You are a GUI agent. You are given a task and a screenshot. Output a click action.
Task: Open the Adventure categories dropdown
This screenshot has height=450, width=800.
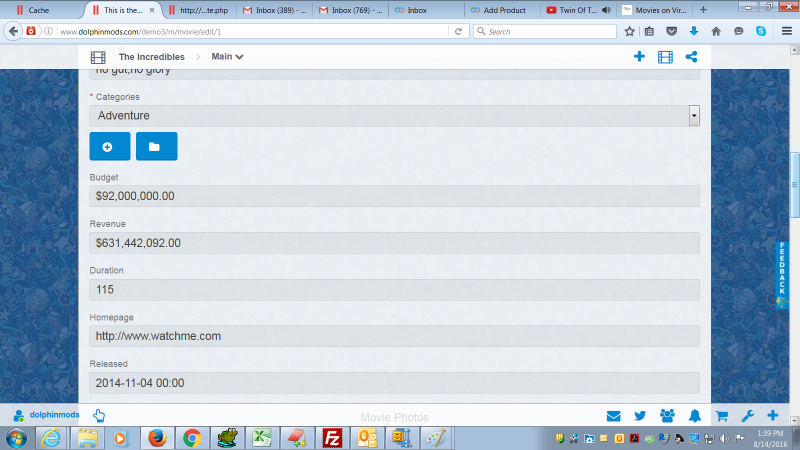(394, 116)
